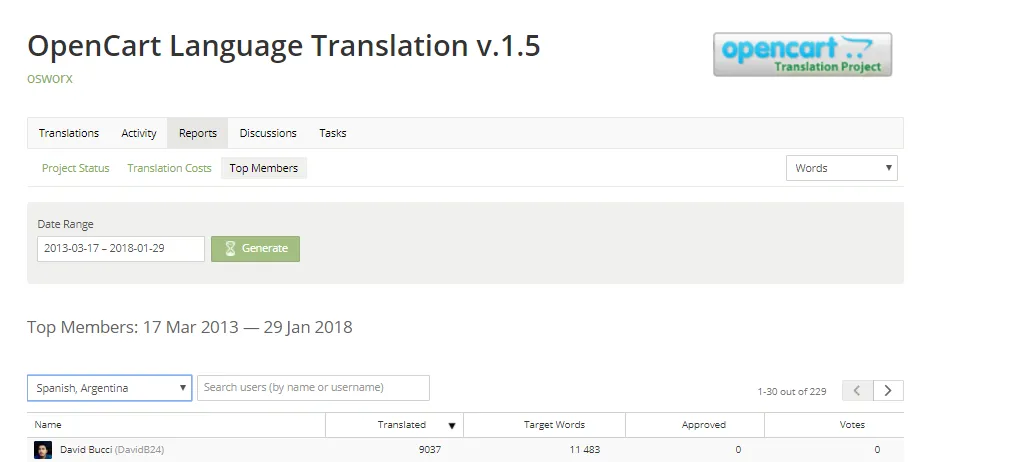Open the Translation Costs report

coord(169,168)
